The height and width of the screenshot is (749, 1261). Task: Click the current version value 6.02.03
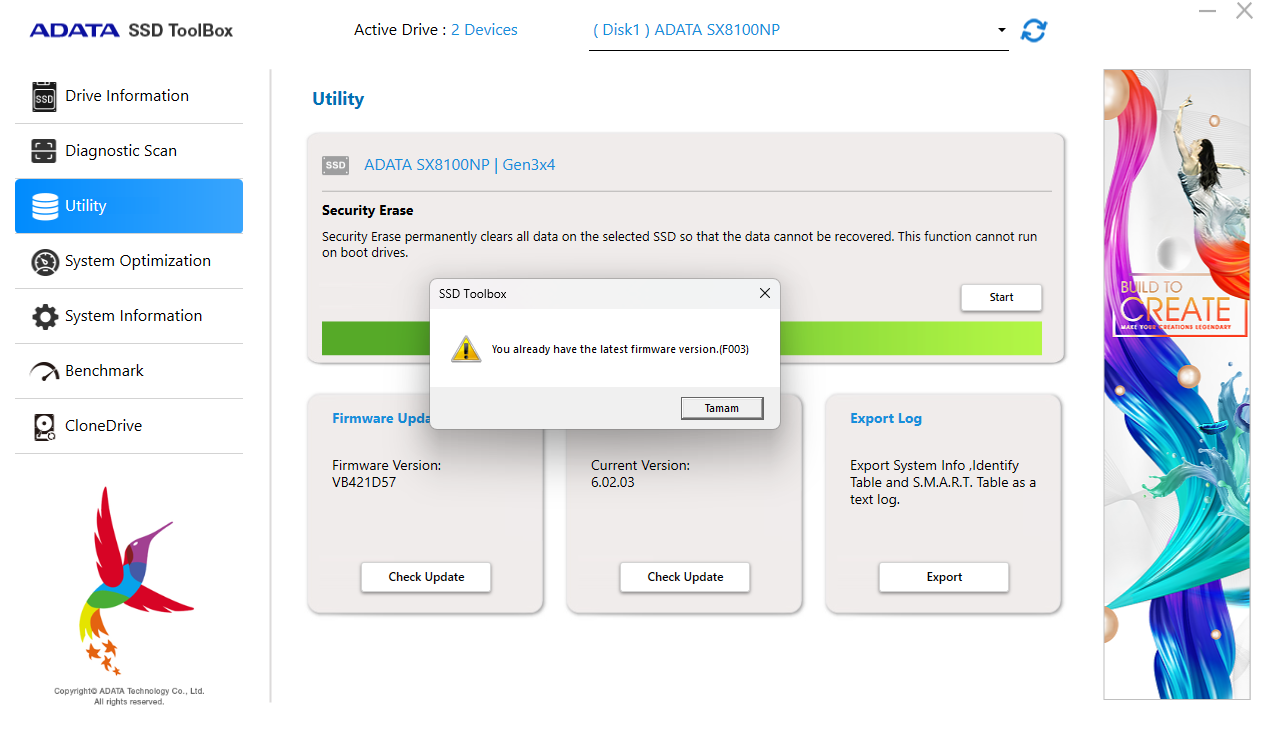click(612, 482)
